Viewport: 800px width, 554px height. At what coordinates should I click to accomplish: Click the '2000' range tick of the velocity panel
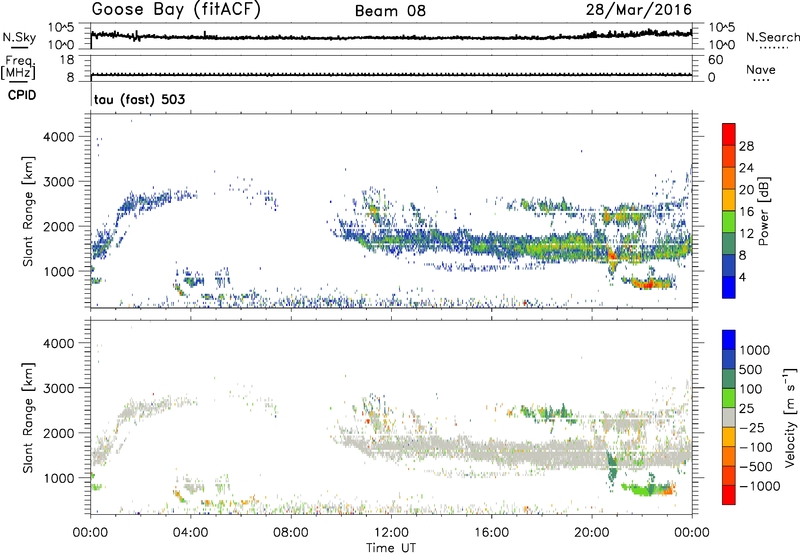pos(58,433)
